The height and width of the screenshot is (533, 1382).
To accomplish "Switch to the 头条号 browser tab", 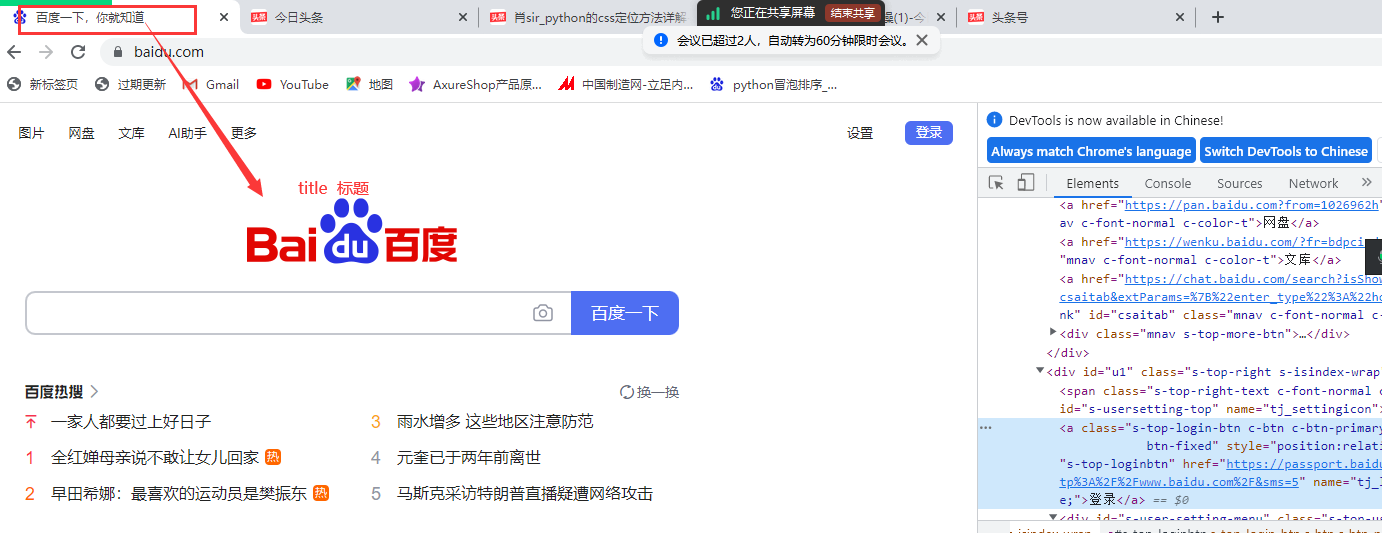I will (x=1075, y=17).
